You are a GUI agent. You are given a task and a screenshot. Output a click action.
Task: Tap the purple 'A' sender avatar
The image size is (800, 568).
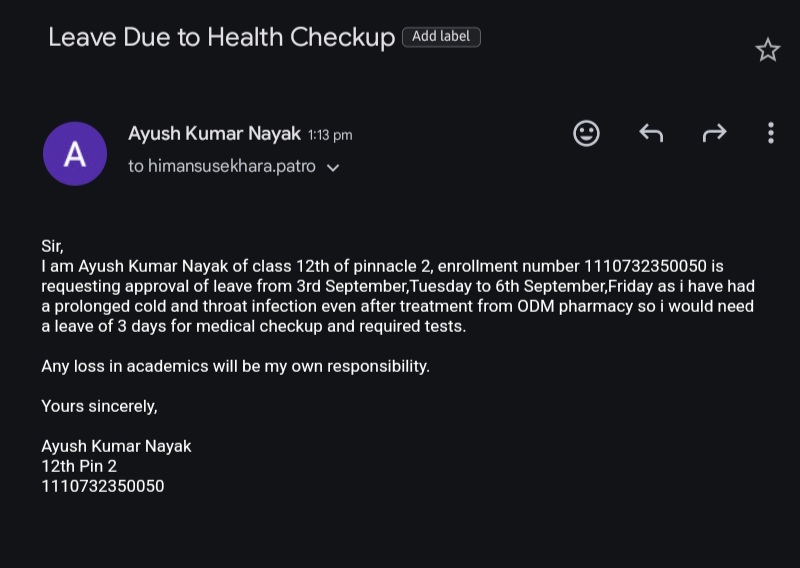tap(75, 154)
